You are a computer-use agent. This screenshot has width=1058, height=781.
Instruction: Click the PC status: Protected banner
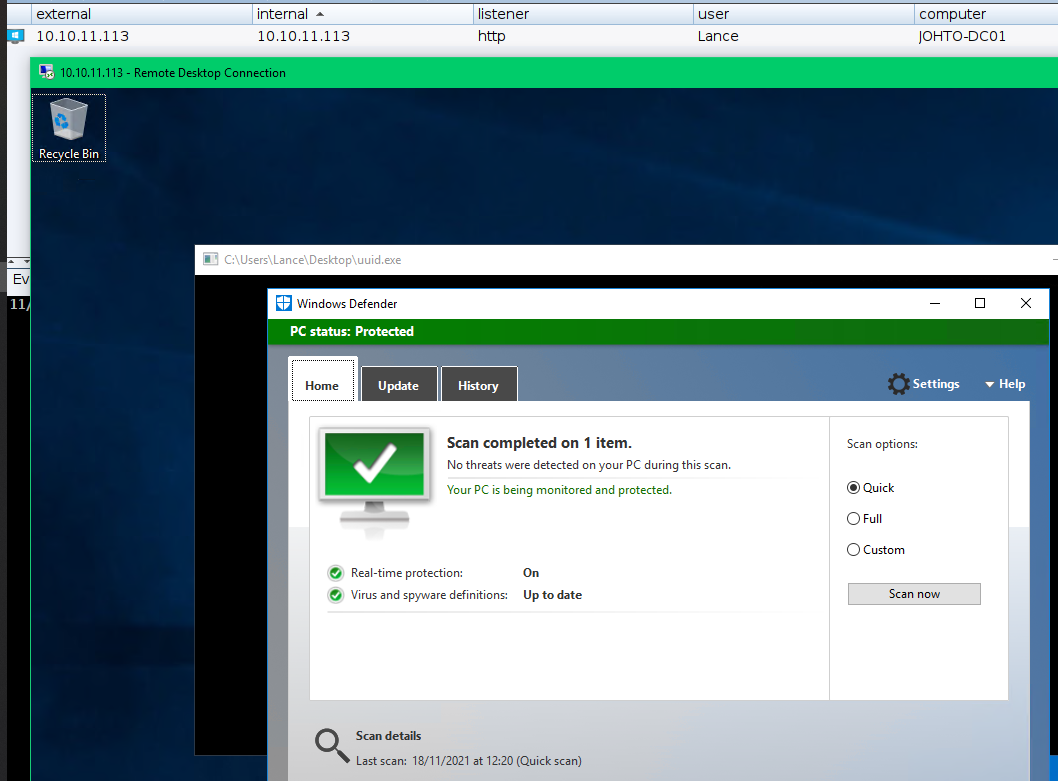[x=658, y=331]
